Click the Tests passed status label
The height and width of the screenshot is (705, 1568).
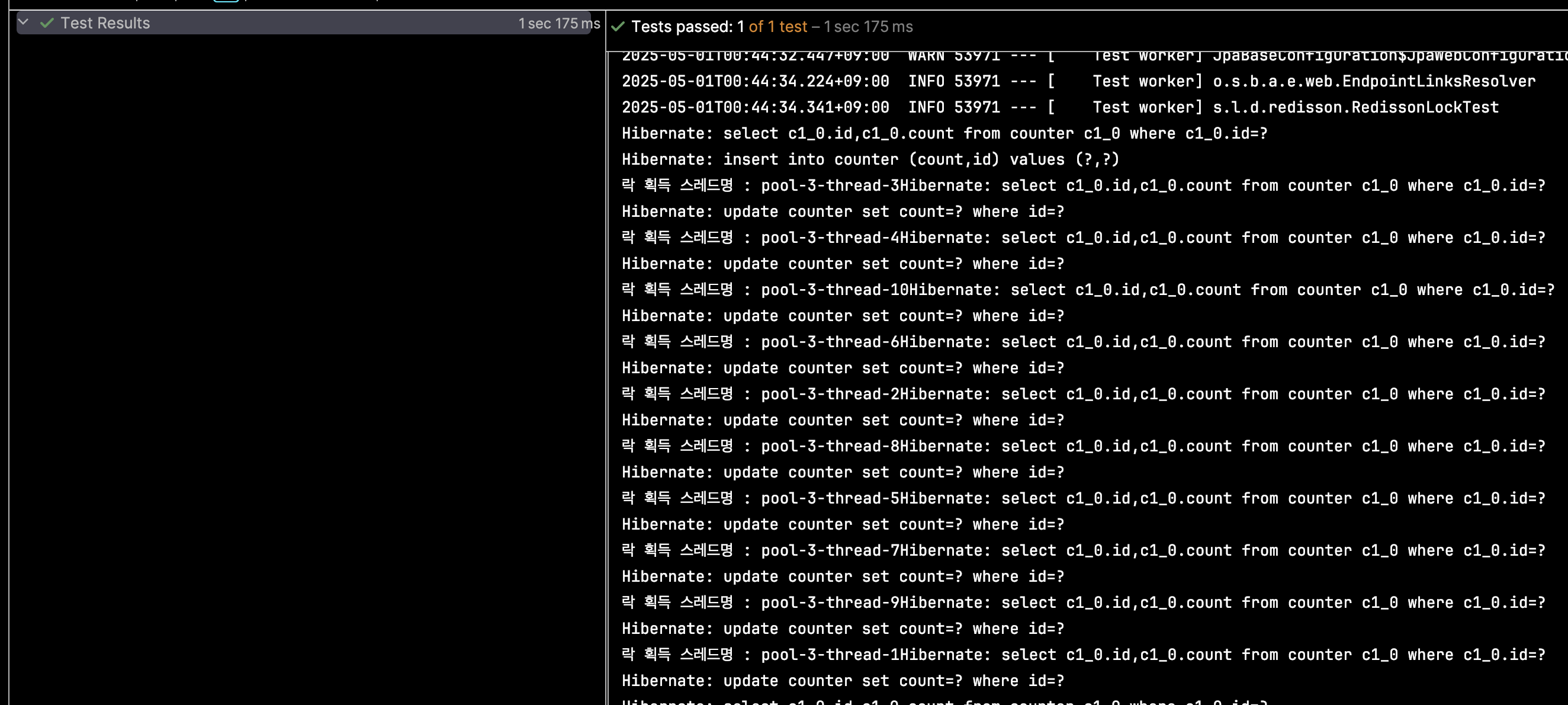click(681, 27)
